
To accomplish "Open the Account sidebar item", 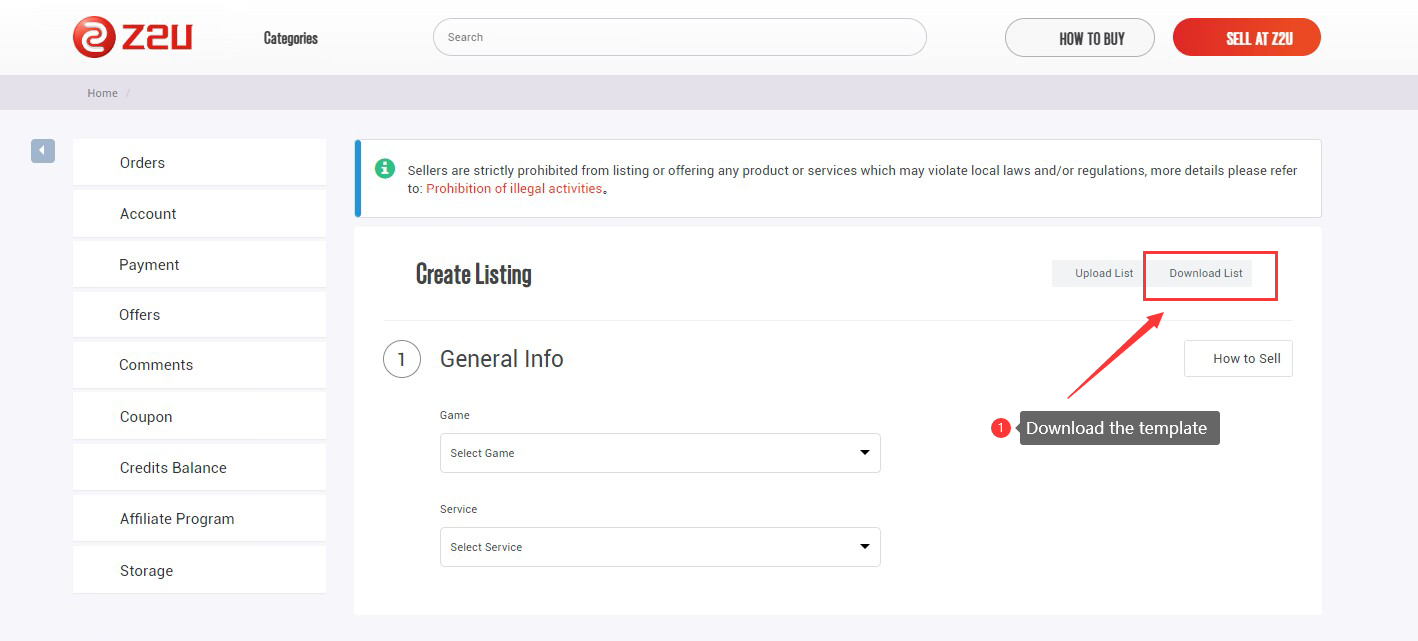I will tap(148, 214).
